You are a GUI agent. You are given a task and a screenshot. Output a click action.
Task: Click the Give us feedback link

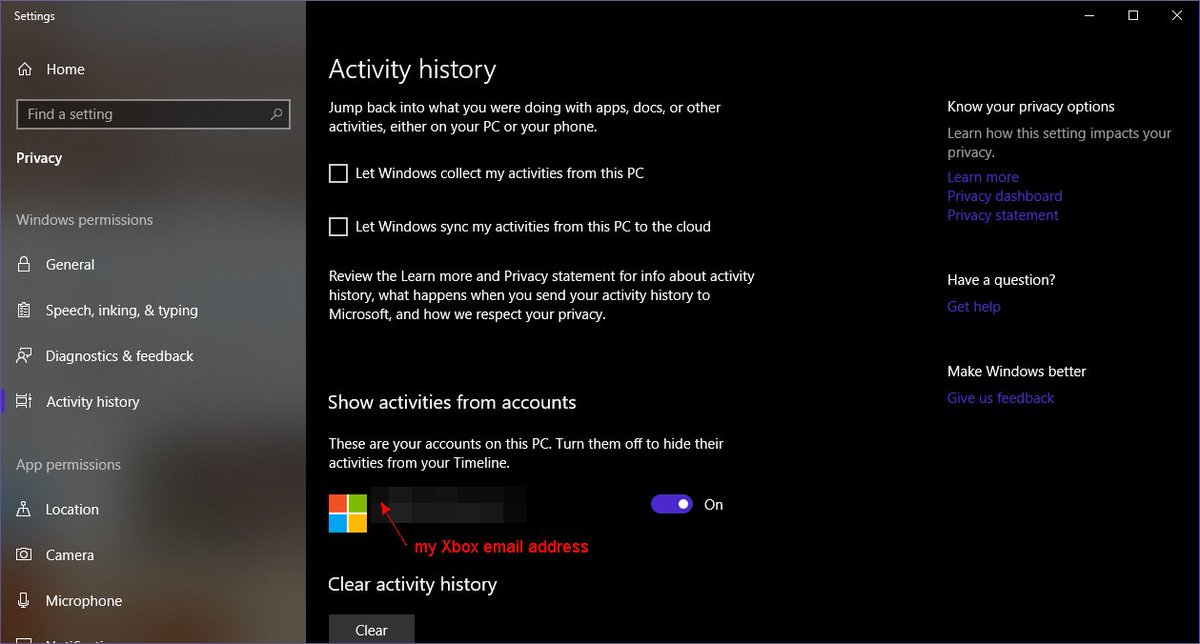(x=1001, y=398)
